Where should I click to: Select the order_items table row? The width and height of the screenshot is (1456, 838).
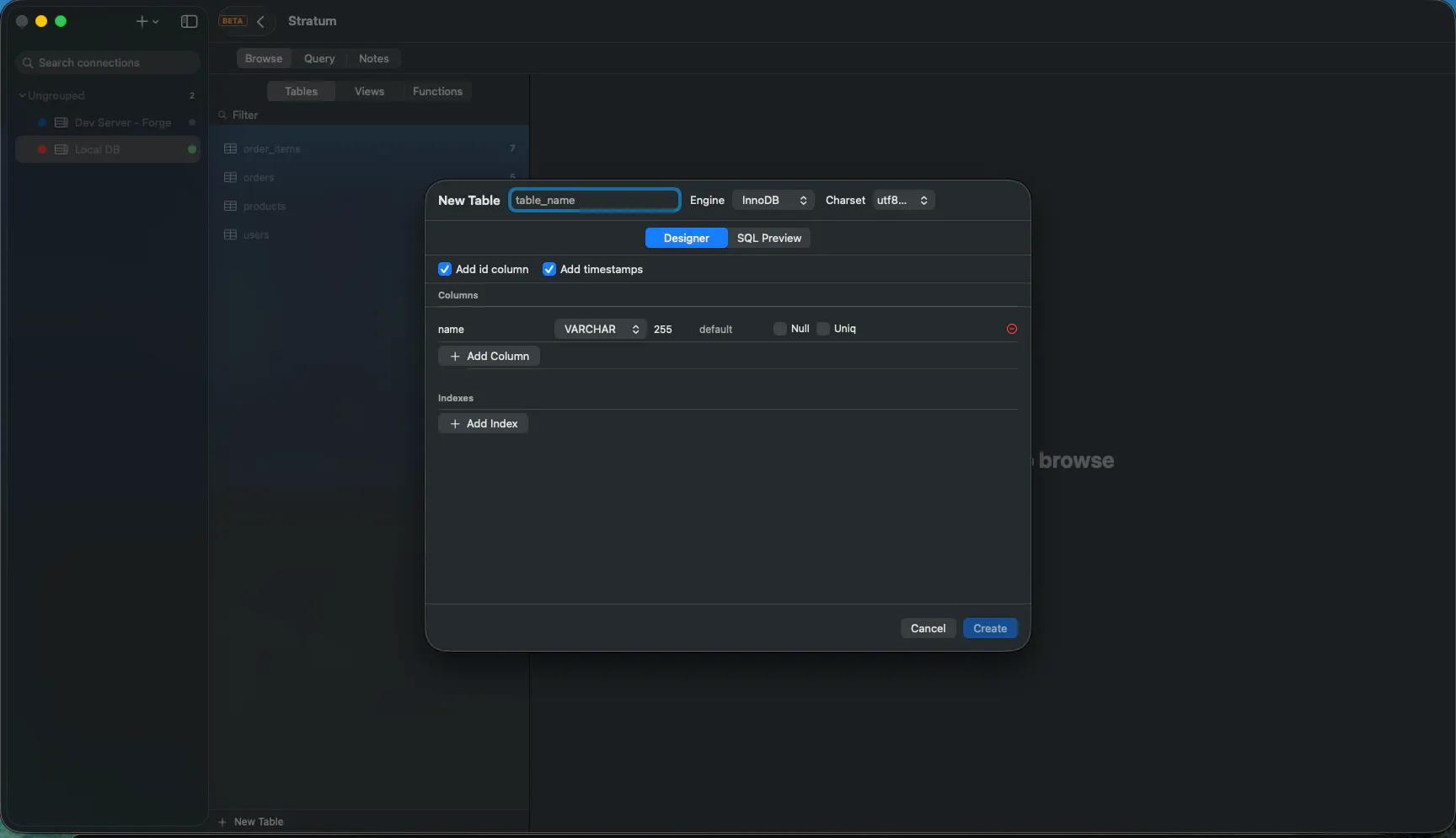pos(369,148)
